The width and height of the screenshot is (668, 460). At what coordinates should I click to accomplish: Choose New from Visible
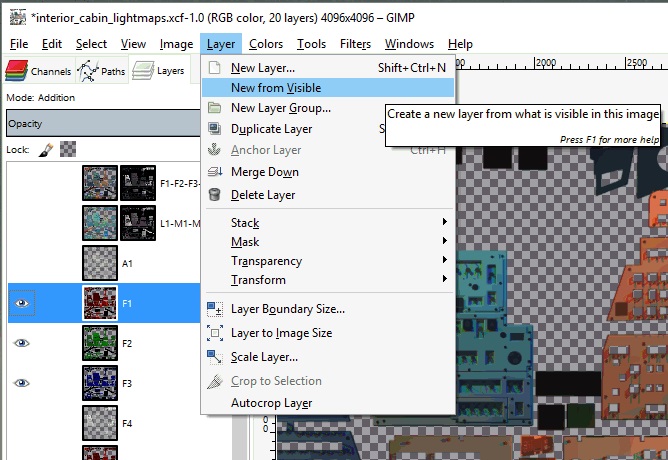pos(328,88)
